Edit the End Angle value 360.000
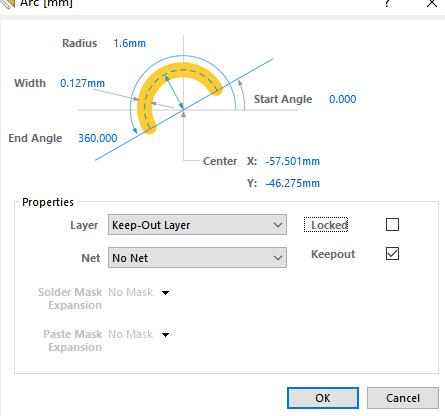 tap(98, 138)
